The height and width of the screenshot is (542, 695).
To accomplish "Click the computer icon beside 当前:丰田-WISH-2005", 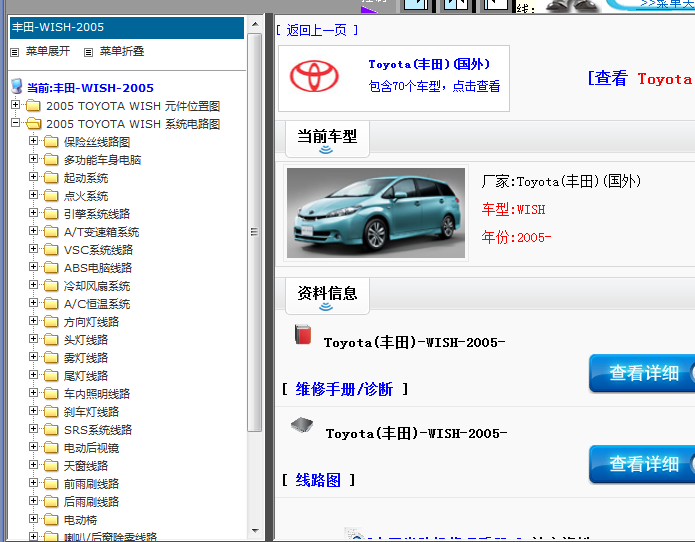I will click(x=17, y=86).
